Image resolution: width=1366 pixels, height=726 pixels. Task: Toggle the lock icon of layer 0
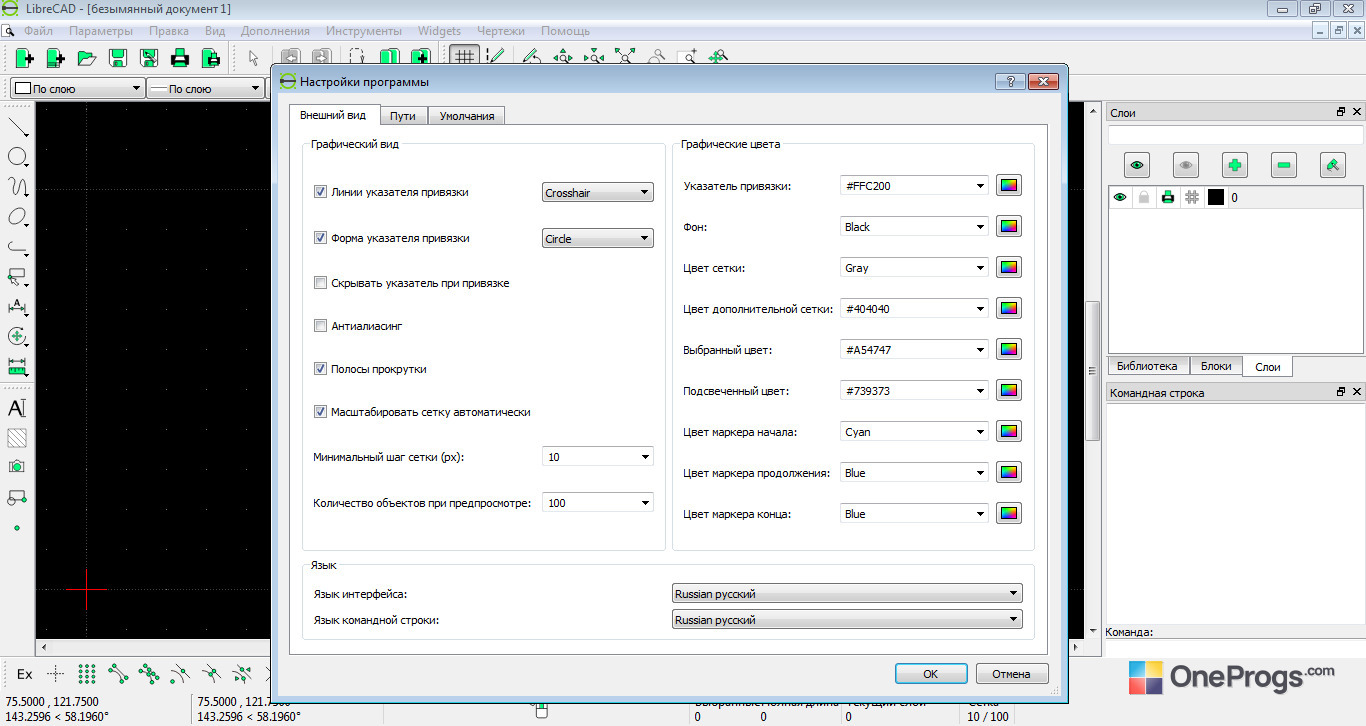pos(1144,198)
